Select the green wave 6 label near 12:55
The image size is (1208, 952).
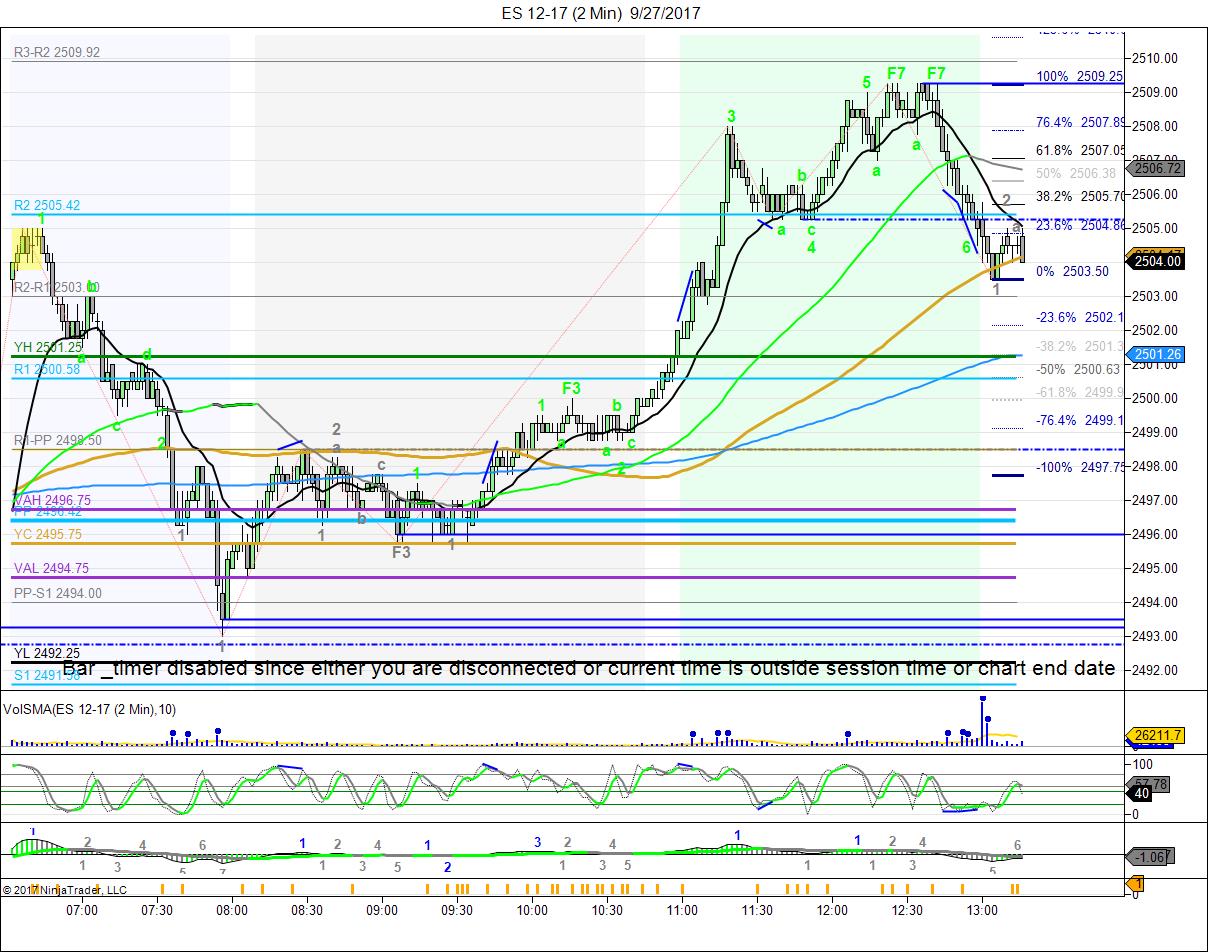point(966,247)
